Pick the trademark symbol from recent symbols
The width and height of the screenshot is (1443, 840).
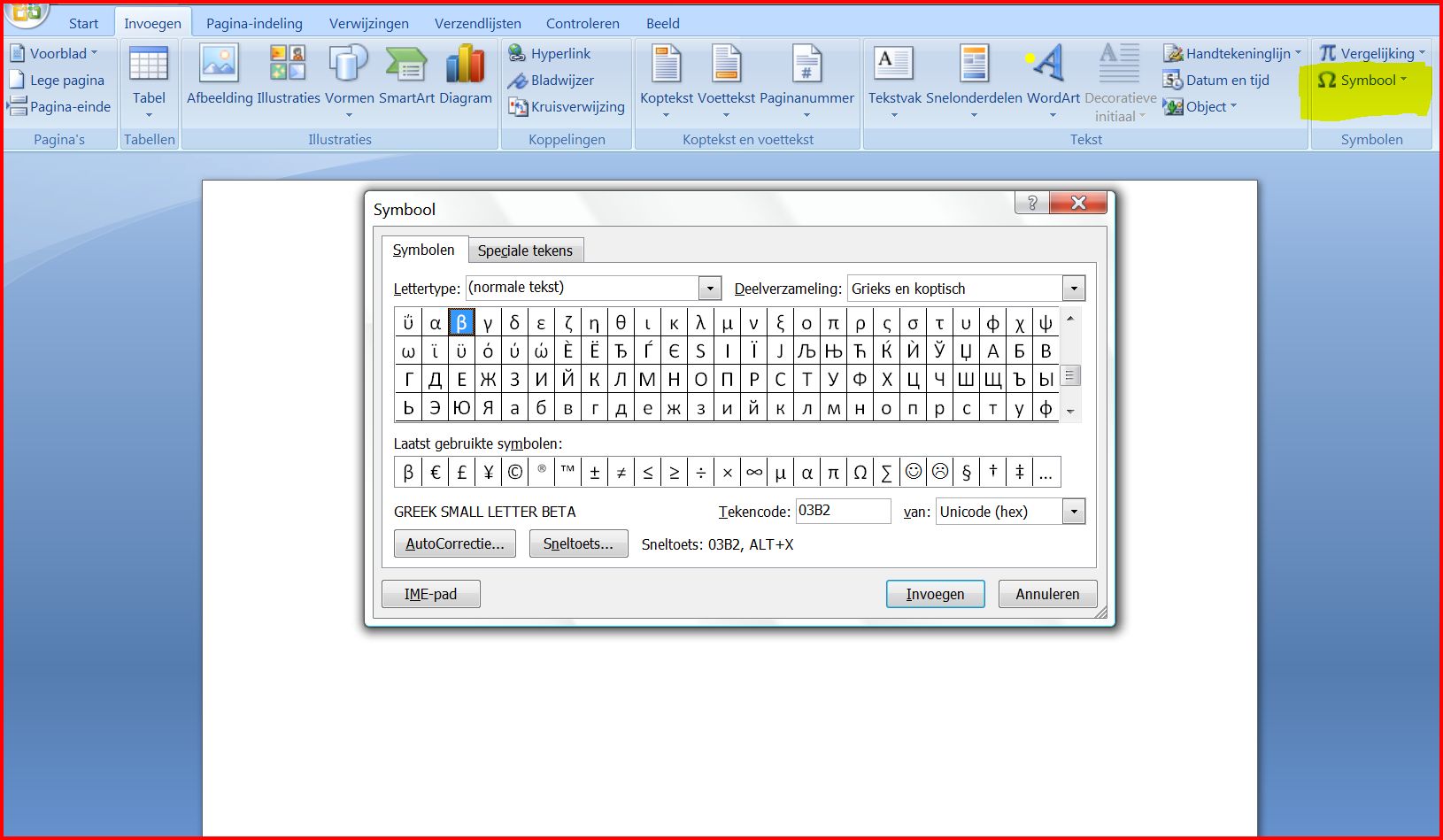[x=567, y=473]
